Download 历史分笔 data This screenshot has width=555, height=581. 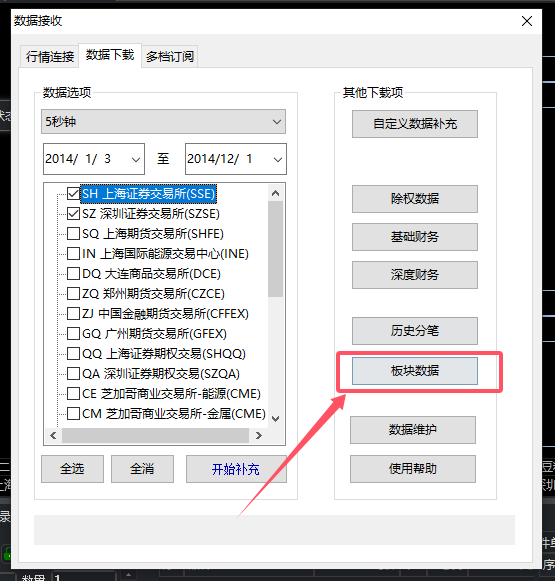click(415, 331)
